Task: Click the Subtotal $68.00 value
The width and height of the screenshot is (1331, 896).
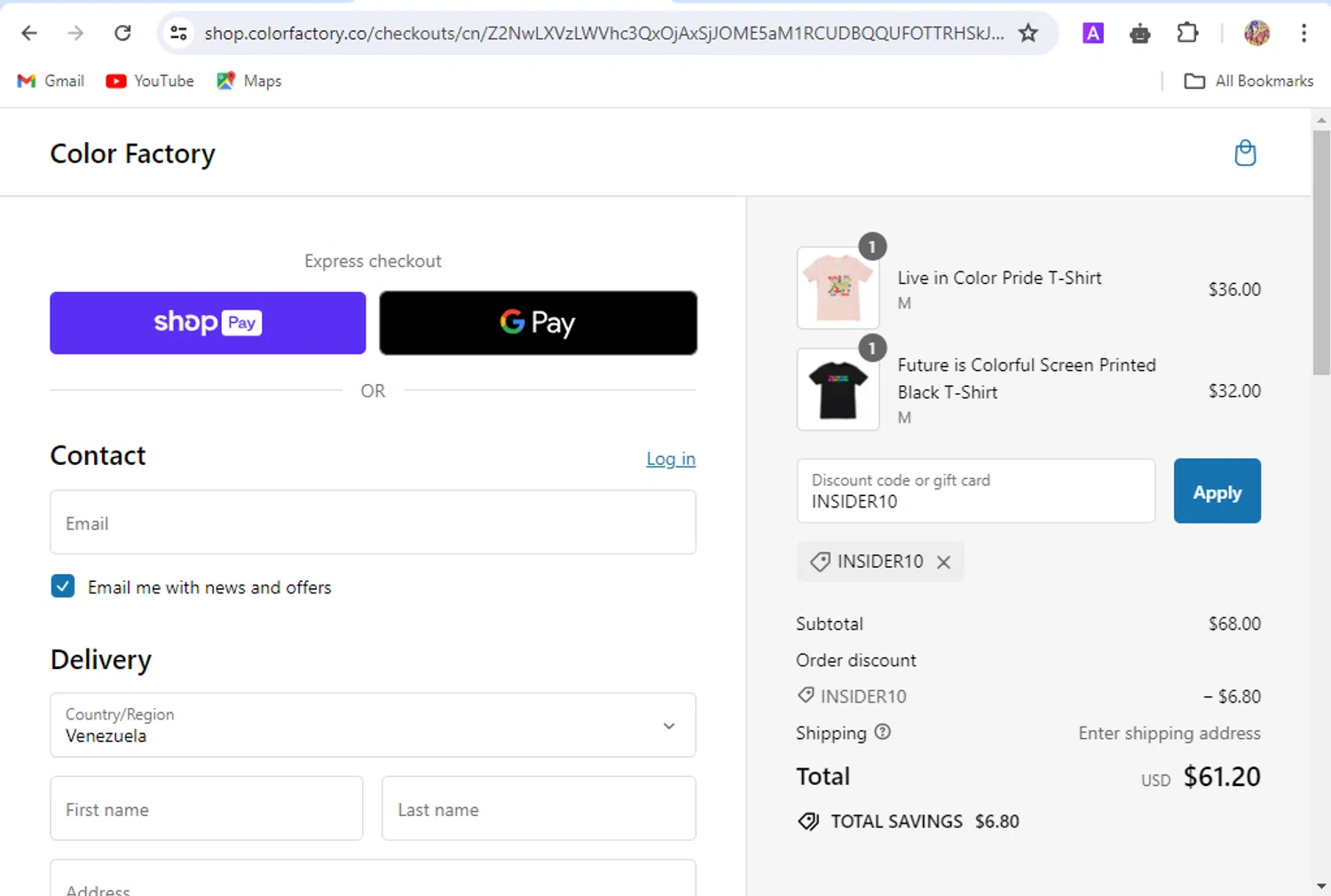Action: pyautogui.click(x=1234, y=624)
